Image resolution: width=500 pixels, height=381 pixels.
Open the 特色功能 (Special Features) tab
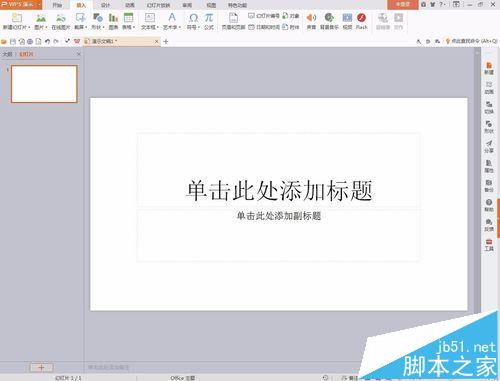point(237,5)
